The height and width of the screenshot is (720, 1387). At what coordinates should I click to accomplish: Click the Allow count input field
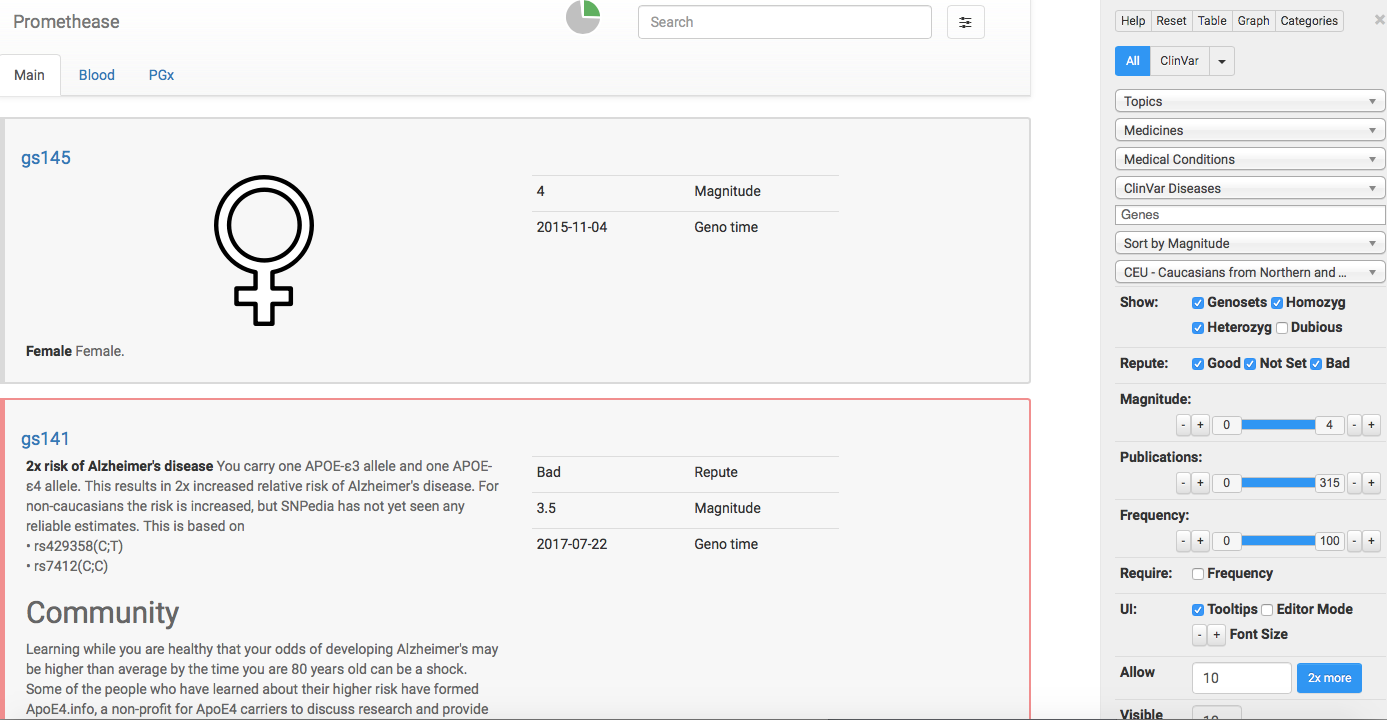[x=1242, y=678]
